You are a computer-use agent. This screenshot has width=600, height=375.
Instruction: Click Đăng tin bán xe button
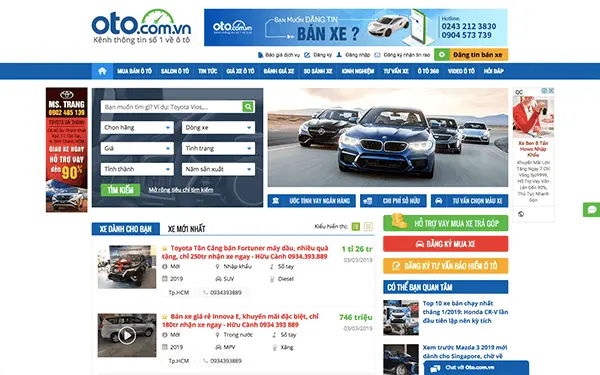click(471, 55)
